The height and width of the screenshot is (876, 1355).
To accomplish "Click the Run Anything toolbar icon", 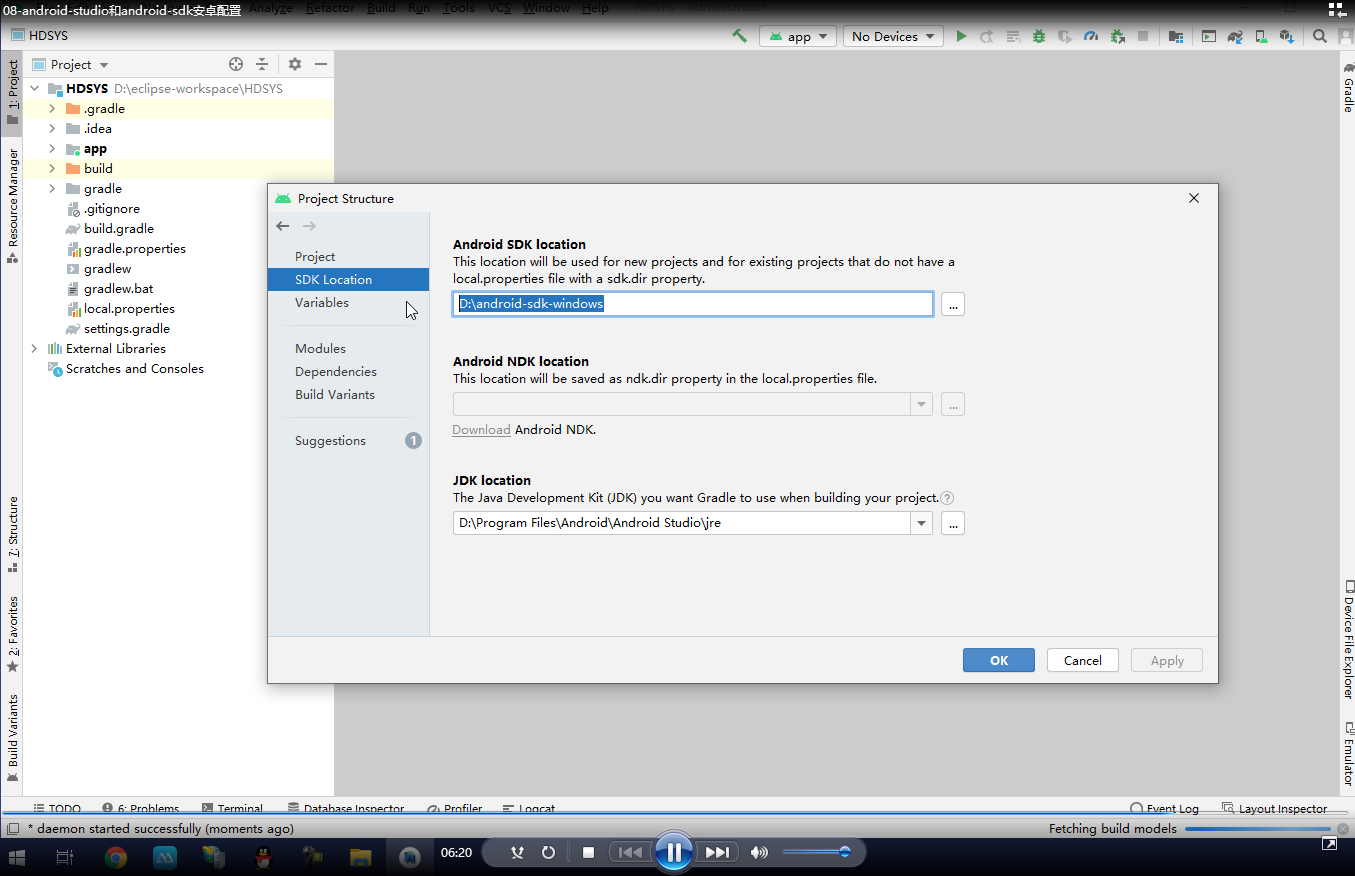I will point(1209,36).
